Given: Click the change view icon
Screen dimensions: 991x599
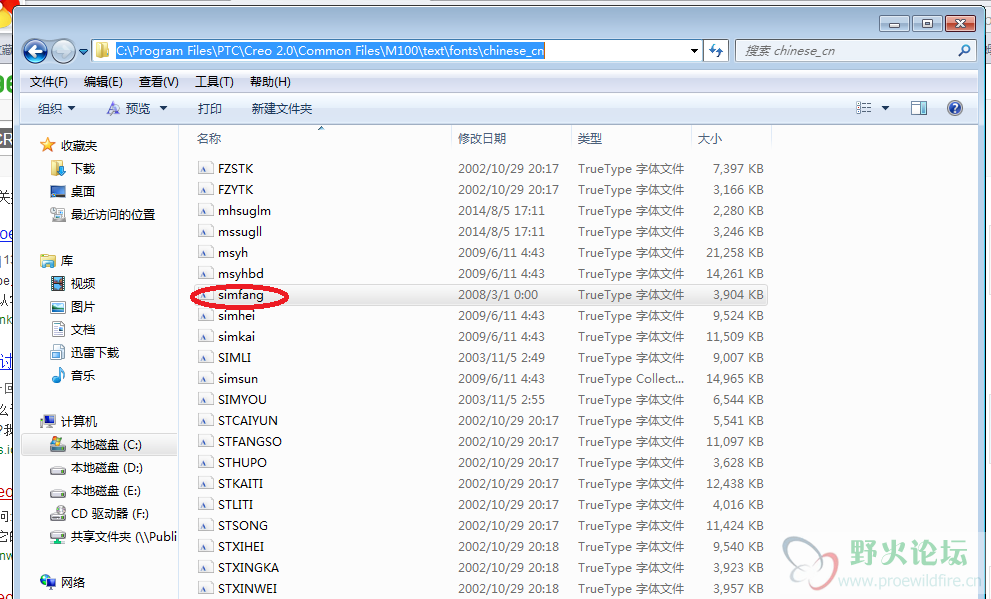Looking at the screenshot, I should tap(863, 108).
